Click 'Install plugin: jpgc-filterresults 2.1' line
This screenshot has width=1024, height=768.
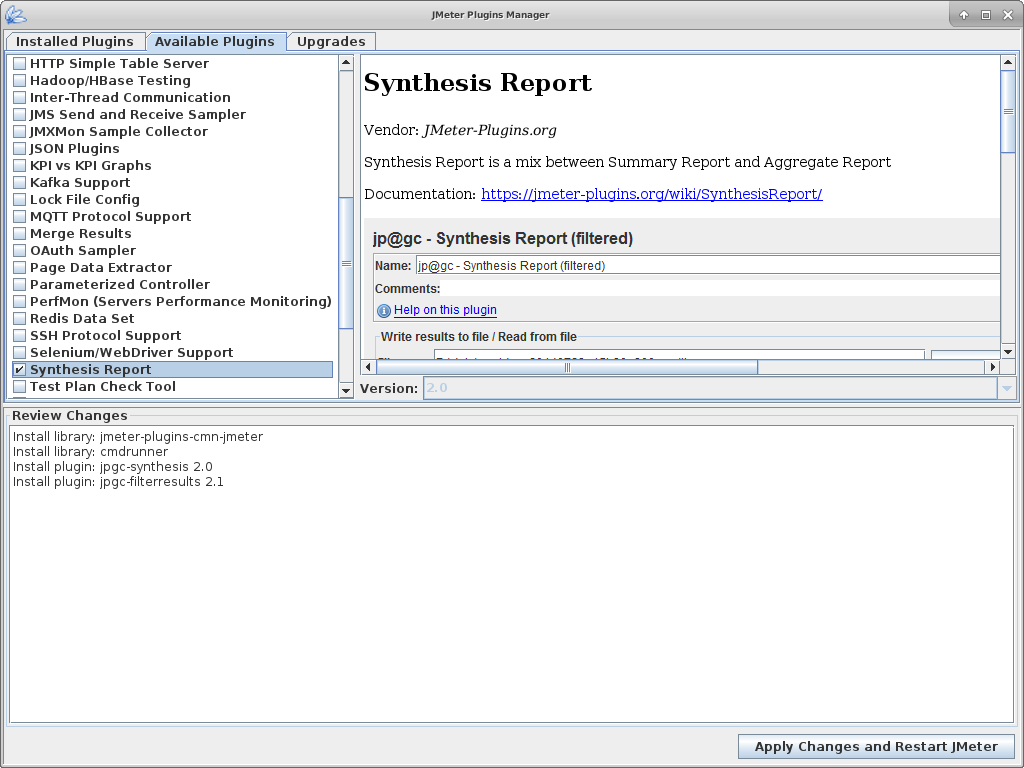tap(118, 481)
